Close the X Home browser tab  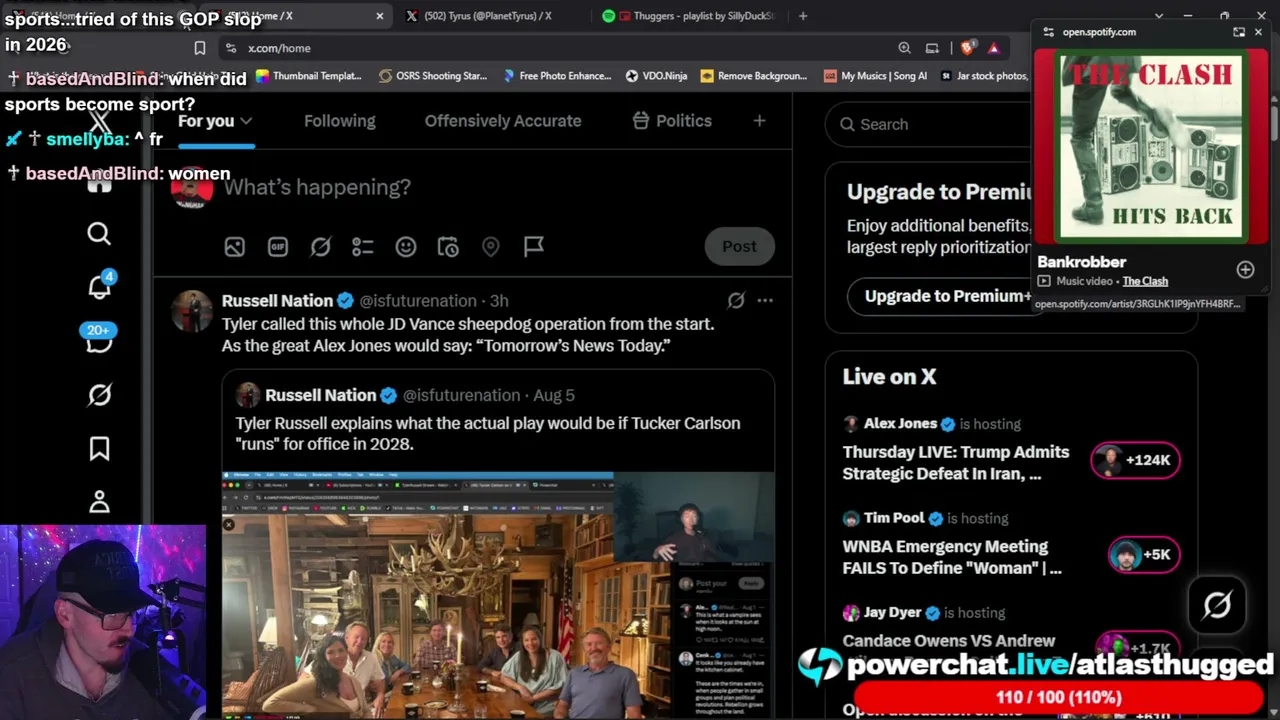(x=380, y=16)
